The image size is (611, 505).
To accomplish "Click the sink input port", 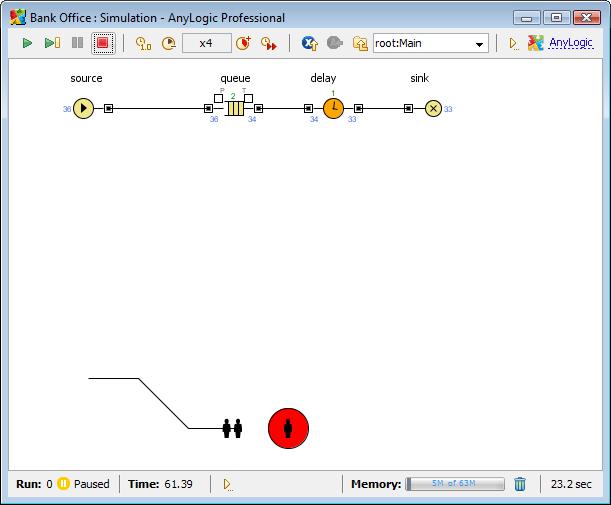I will point(408,108).
